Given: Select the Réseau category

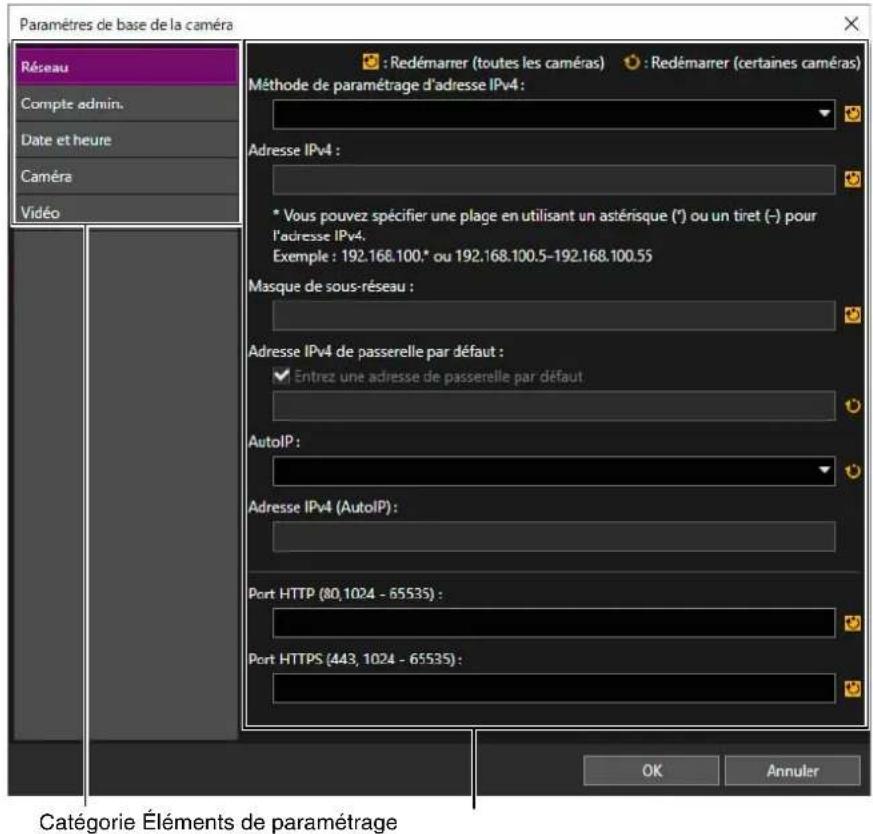Looking at the screenshot, I should (127, 66).
